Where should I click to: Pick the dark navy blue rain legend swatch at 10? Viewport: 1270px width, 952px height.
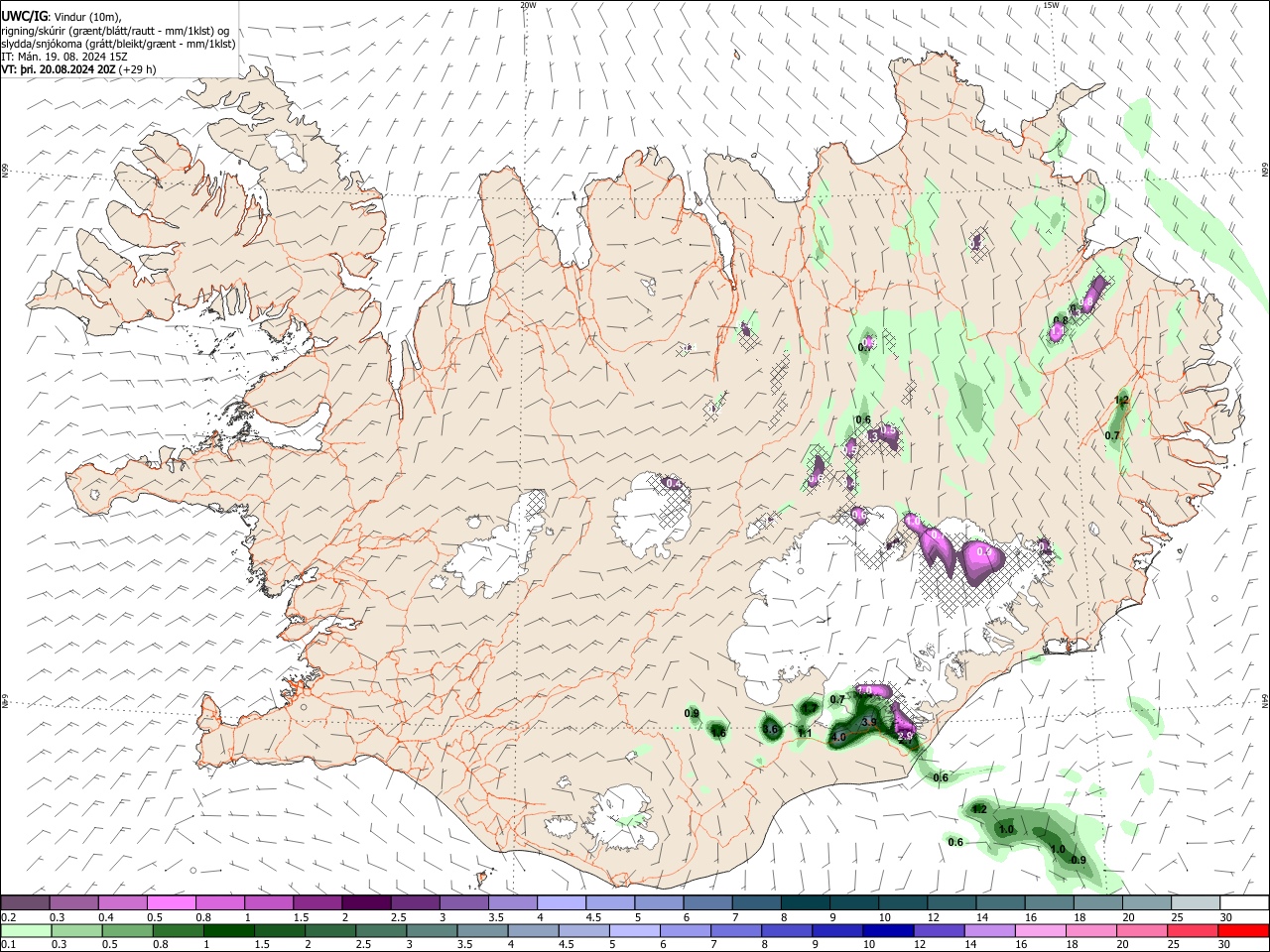click(x=887, y=930)
